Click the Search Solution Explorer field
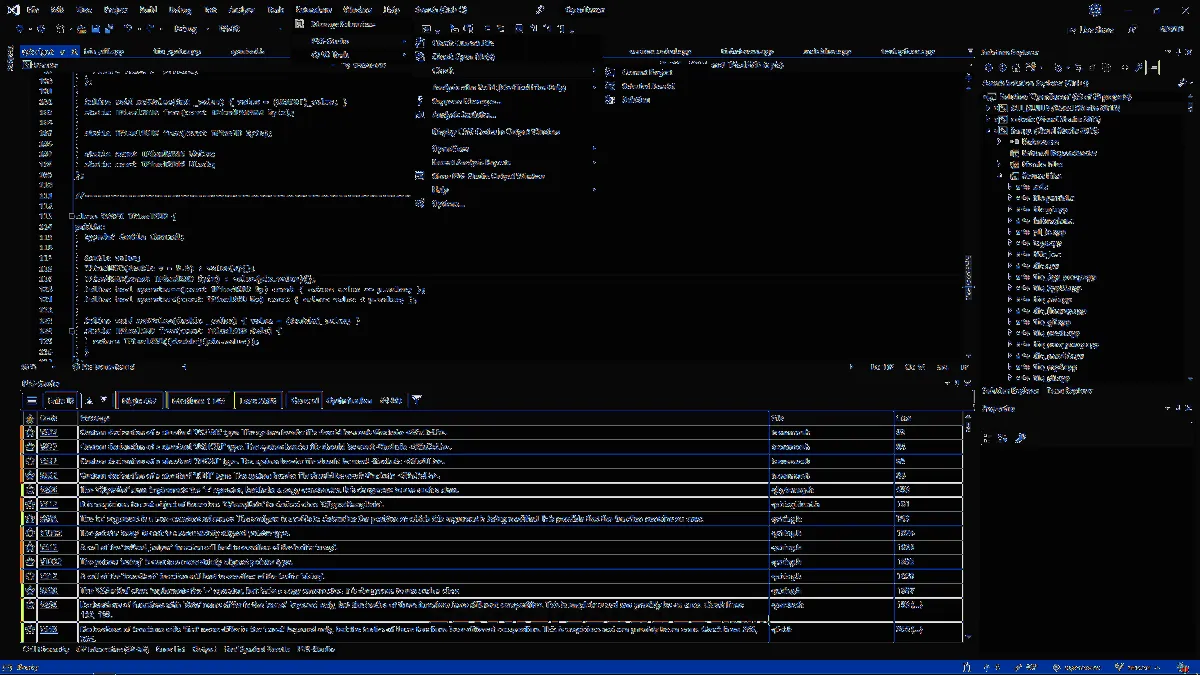 (1080, 82)
